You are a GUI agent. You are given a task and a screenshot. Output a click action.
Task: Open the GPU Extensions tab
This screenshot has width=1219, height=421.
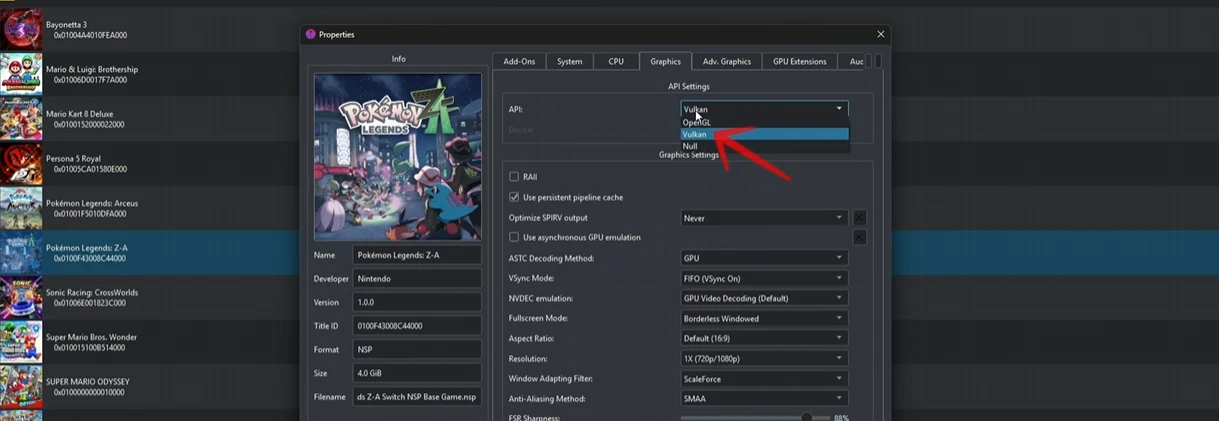click(x=799, y=61)
